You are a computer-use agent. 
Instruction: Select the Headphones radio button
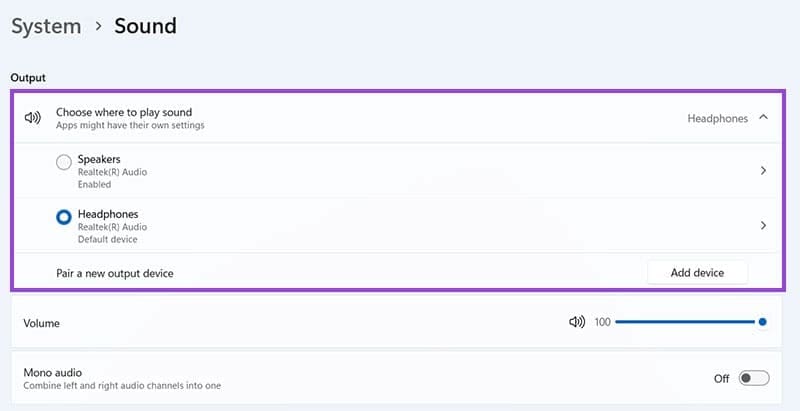(64, 217)
